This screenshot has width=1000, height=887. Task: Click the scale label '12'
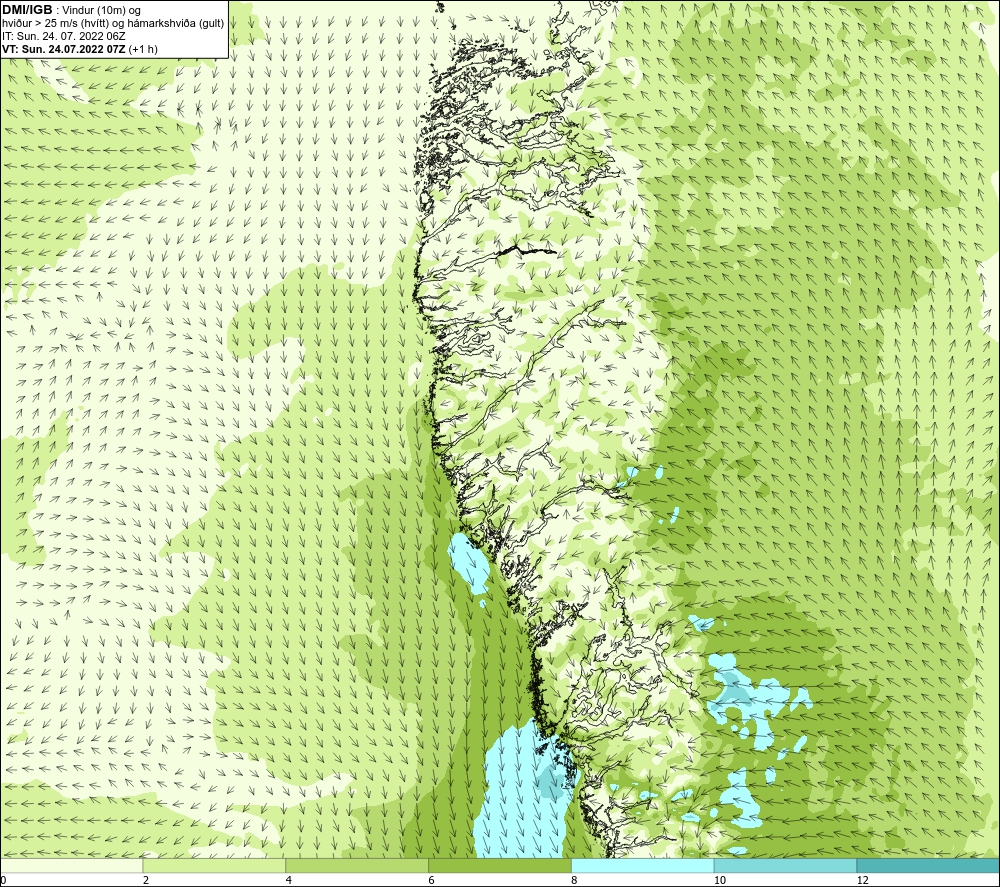click(x=862, y=880)
